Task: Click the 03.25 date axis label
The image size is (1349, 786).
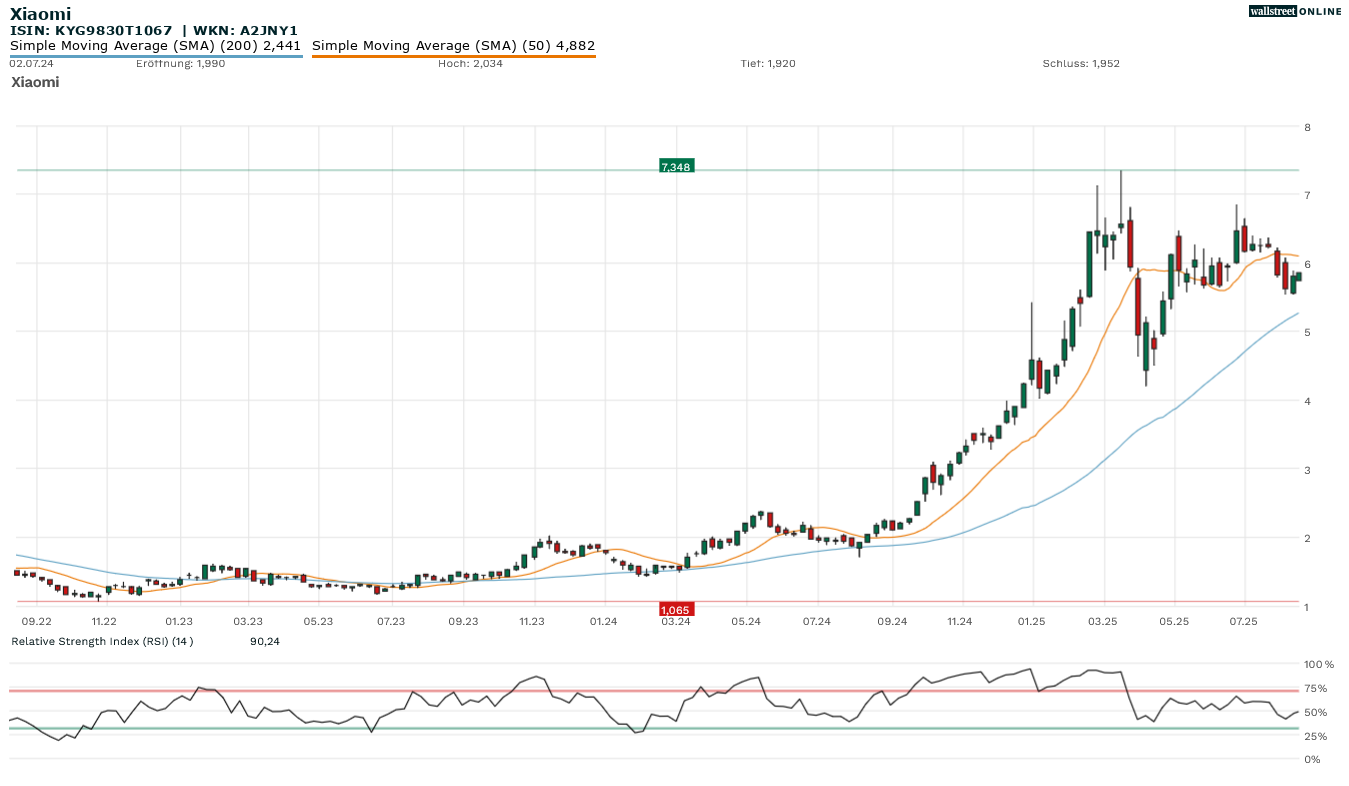Action: point(1103,621)
